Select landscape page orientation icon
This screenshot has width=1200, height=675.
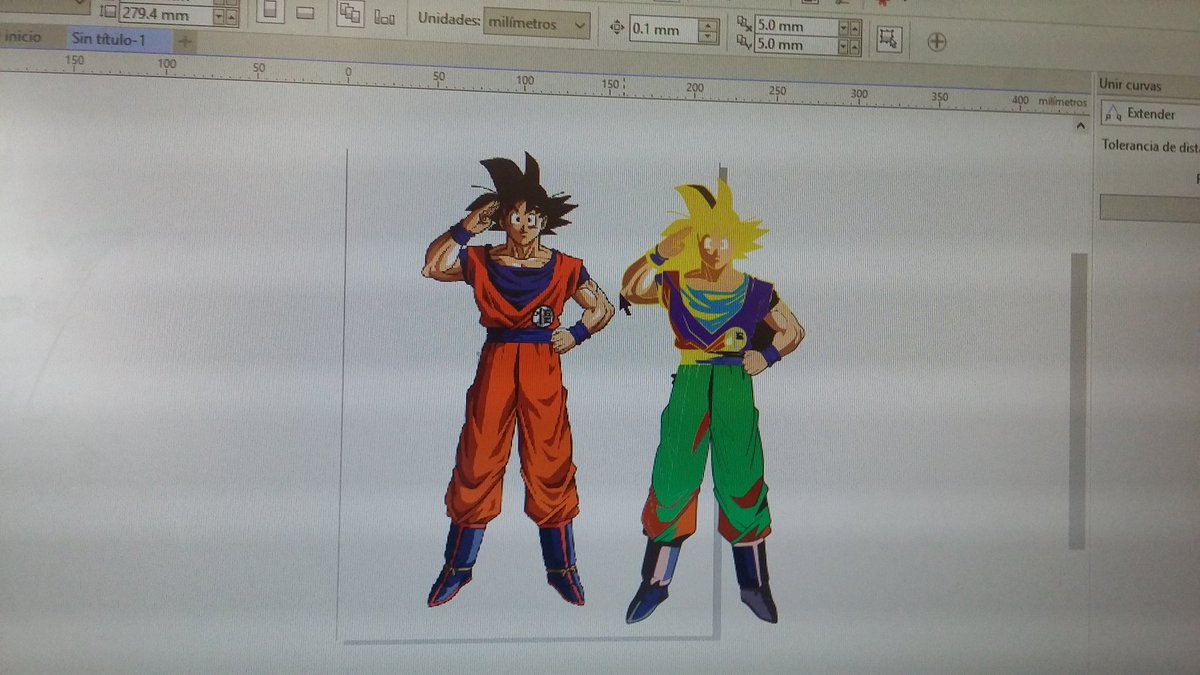[306, 13]
